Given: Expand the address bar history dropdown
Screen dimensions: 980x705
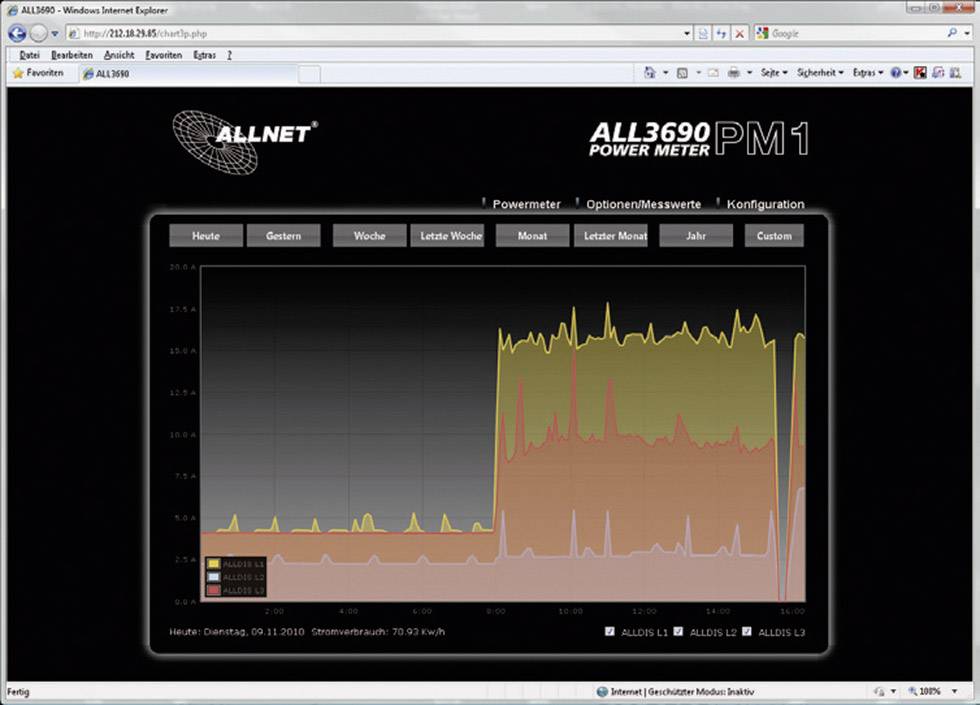Looking at the screenshot, I should 688,34.
